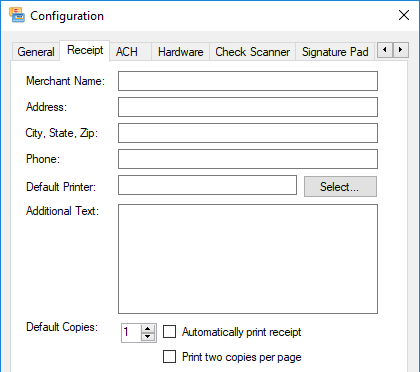Click the Select... printer button
The height and width of the screenshot is (372, 420).
pyautogui.click(x=340, y=187)
